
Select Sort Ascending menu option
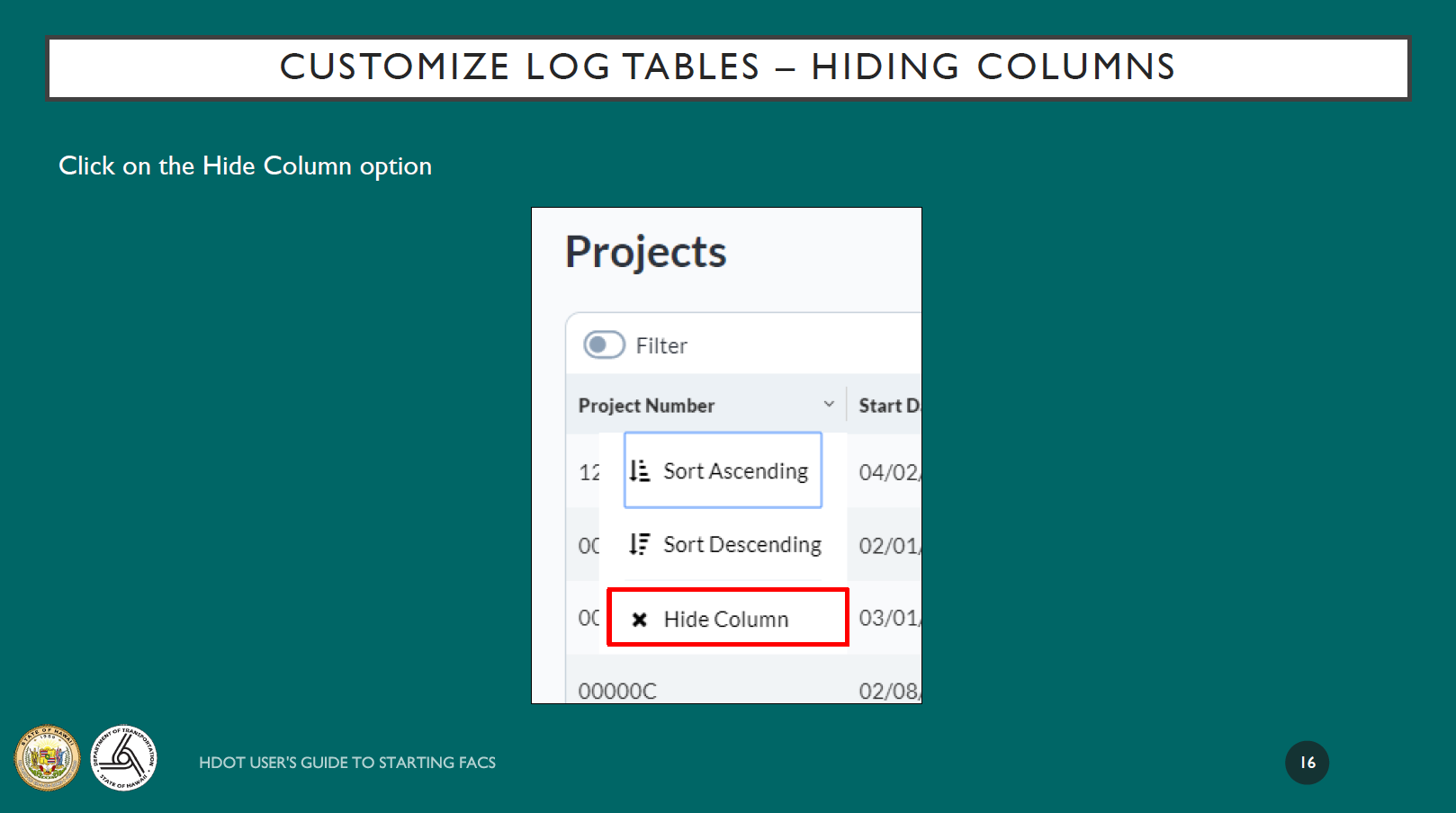click(723, 470)
